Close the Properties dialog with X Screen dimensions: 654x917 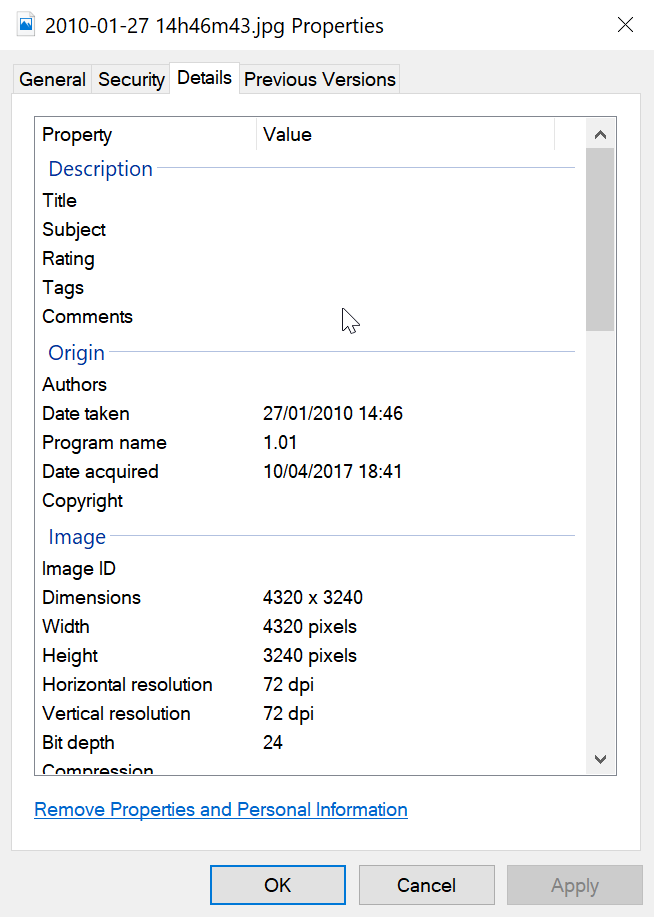click(x=625, y=25)
